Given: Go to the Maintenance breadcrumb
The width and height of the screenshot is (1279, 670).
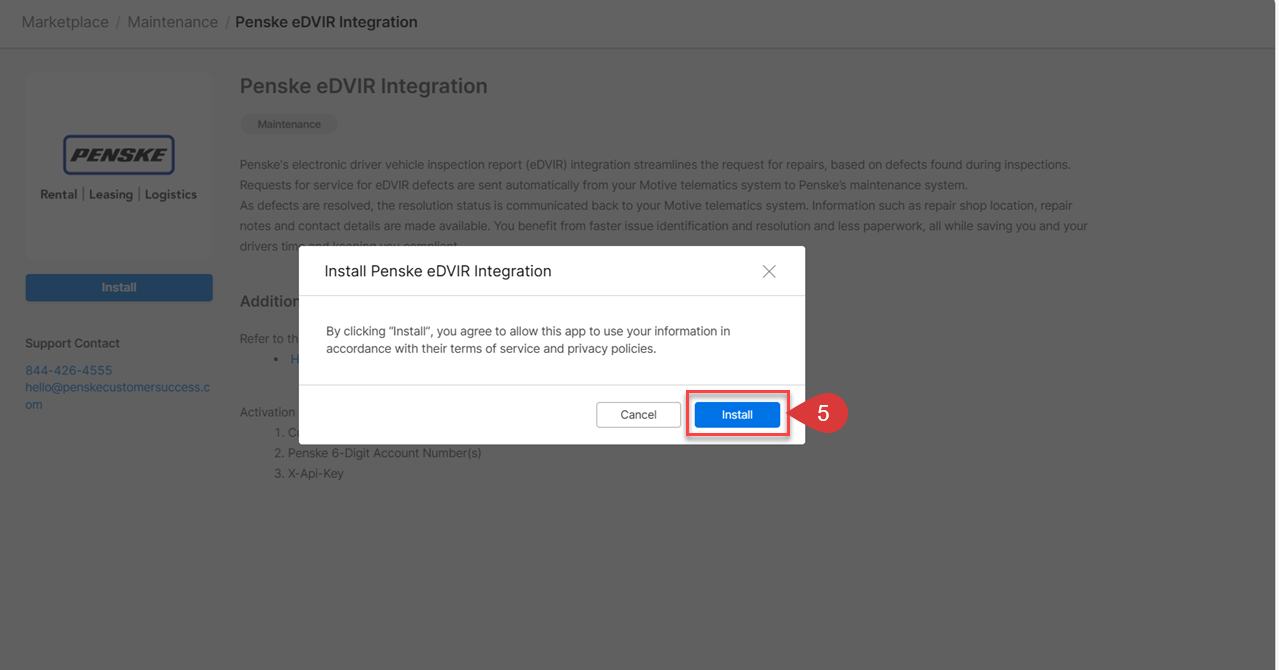Looking at the screenshot, I should (x=172, y=22).
